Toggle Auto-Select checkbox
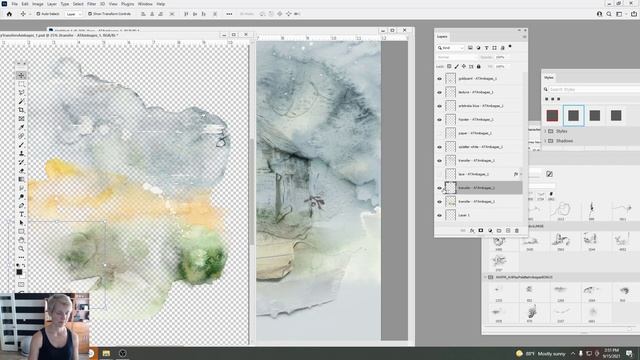640x360 pixels. tap(38, 14)
